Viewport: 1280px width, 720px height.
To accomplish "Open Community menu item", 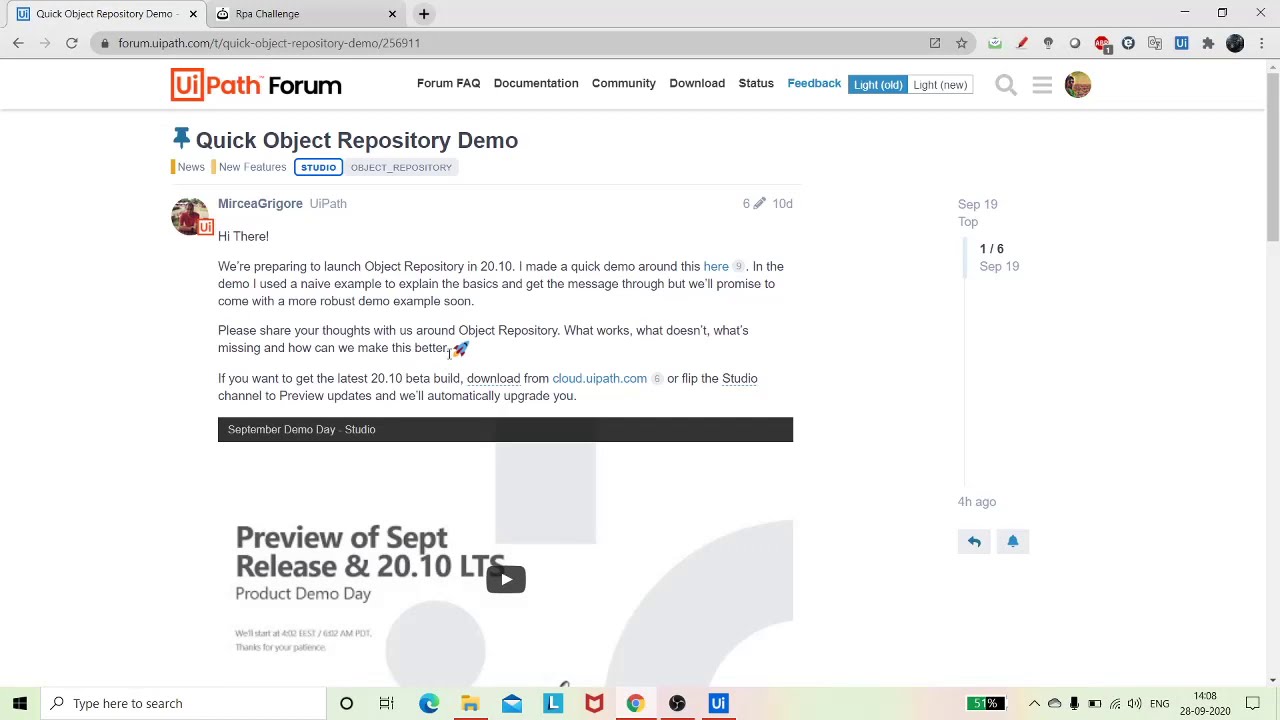I will (x=624, y=83).
